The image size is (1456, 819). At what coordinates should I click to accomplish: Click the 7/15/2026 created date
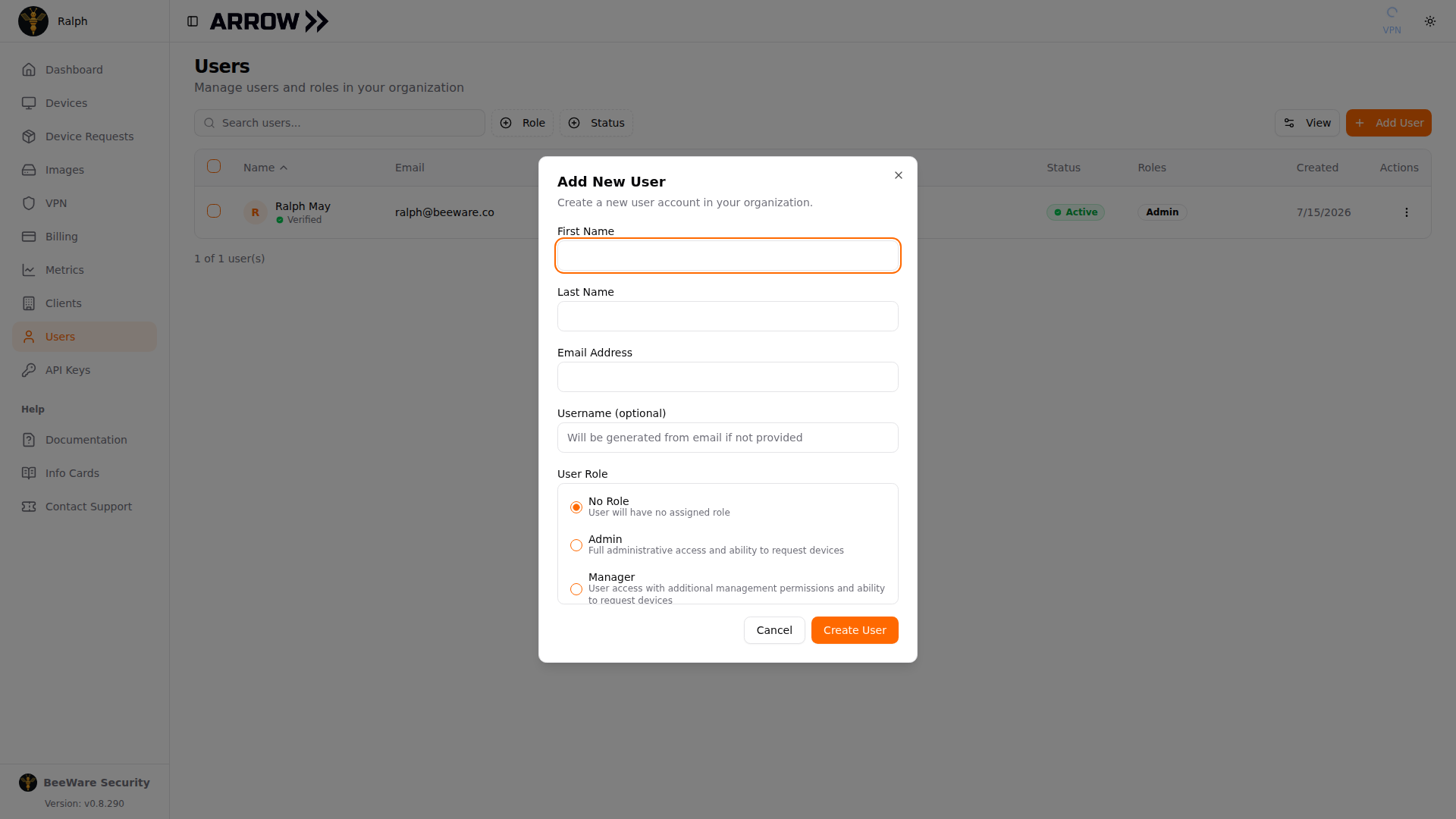[1323, 212]
